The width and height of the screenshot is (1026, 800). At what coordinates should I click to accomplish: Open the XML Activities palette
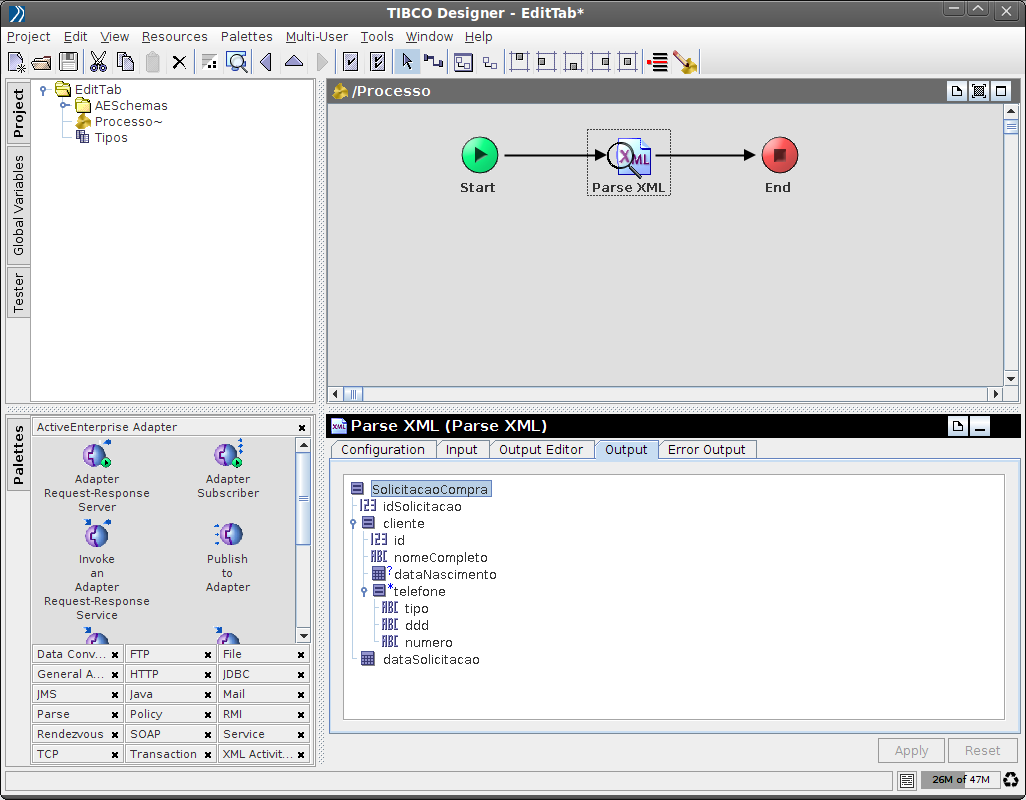pos(253,754)
